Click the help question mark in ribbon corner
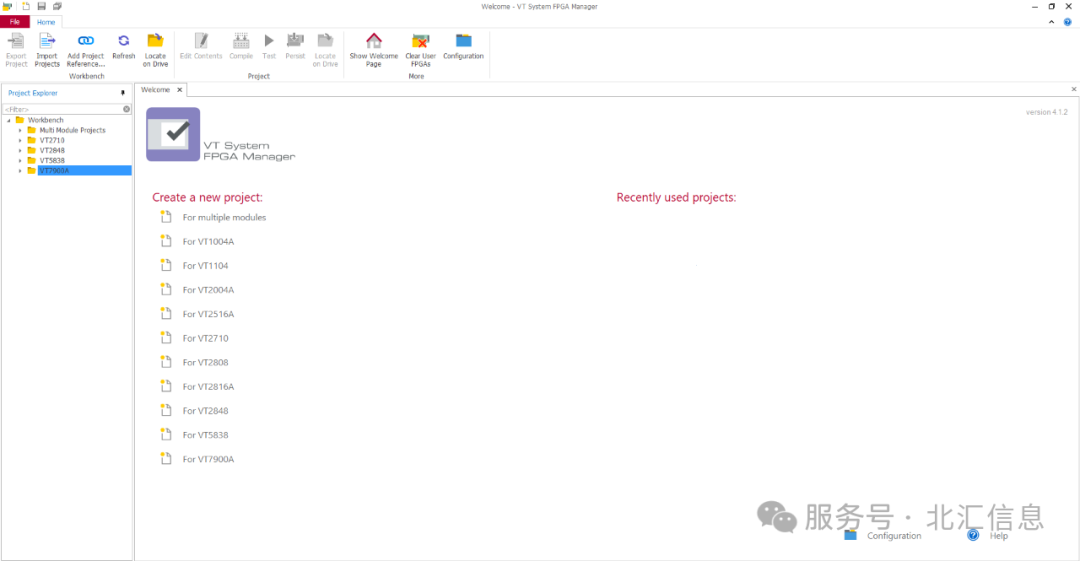This screenshot has height=561, width=1080. pyautogui.click(x=1068, y=22)
